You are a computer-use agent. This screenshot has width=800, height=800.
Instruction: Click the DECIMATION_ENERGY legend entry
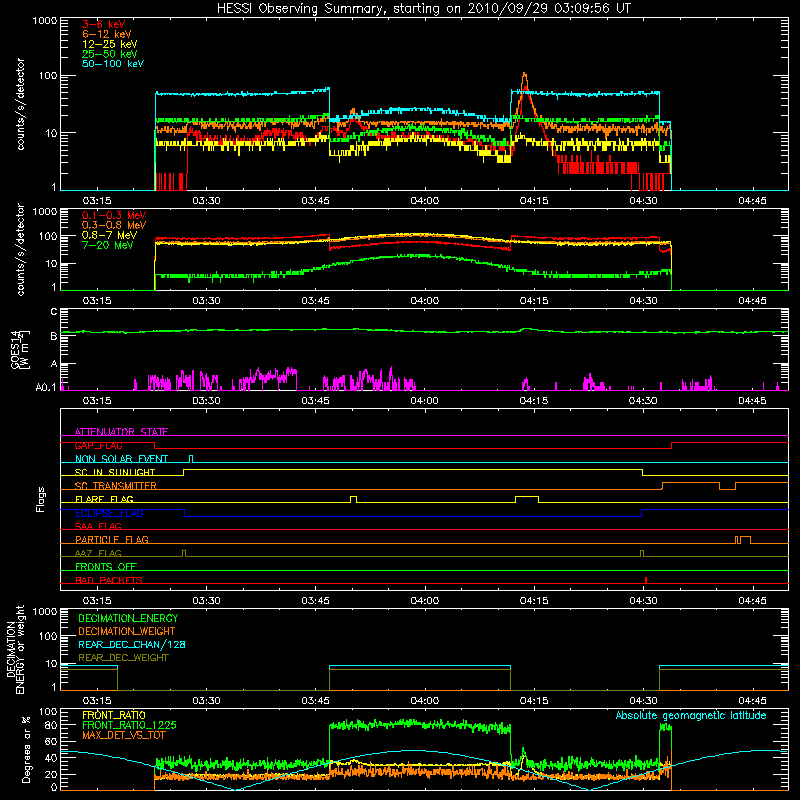pyautogui.click(x=128, y=618)
